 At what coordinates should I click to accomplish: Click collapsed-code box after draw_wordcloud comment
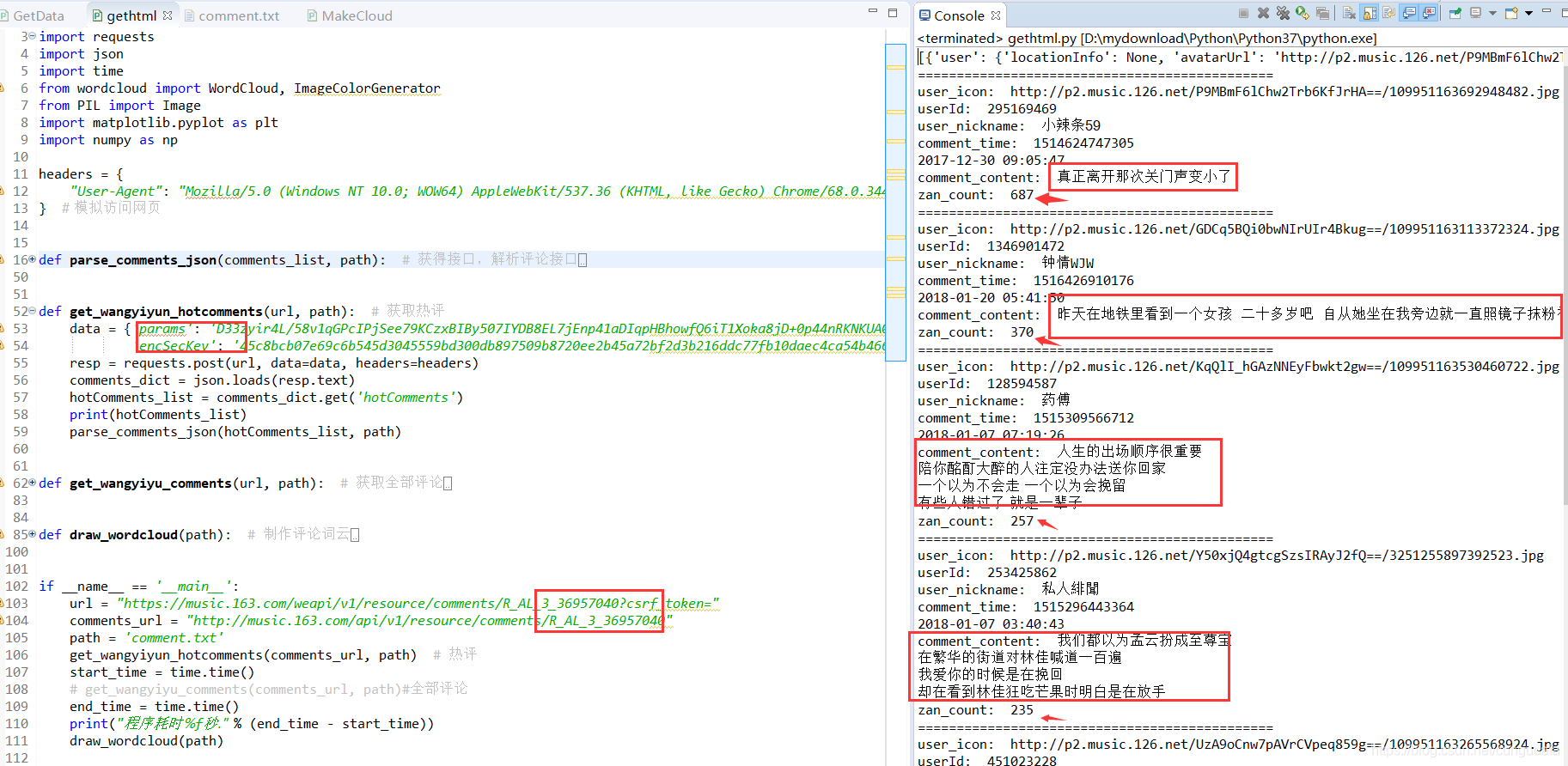pyautogui.click(x=355, y=535)
